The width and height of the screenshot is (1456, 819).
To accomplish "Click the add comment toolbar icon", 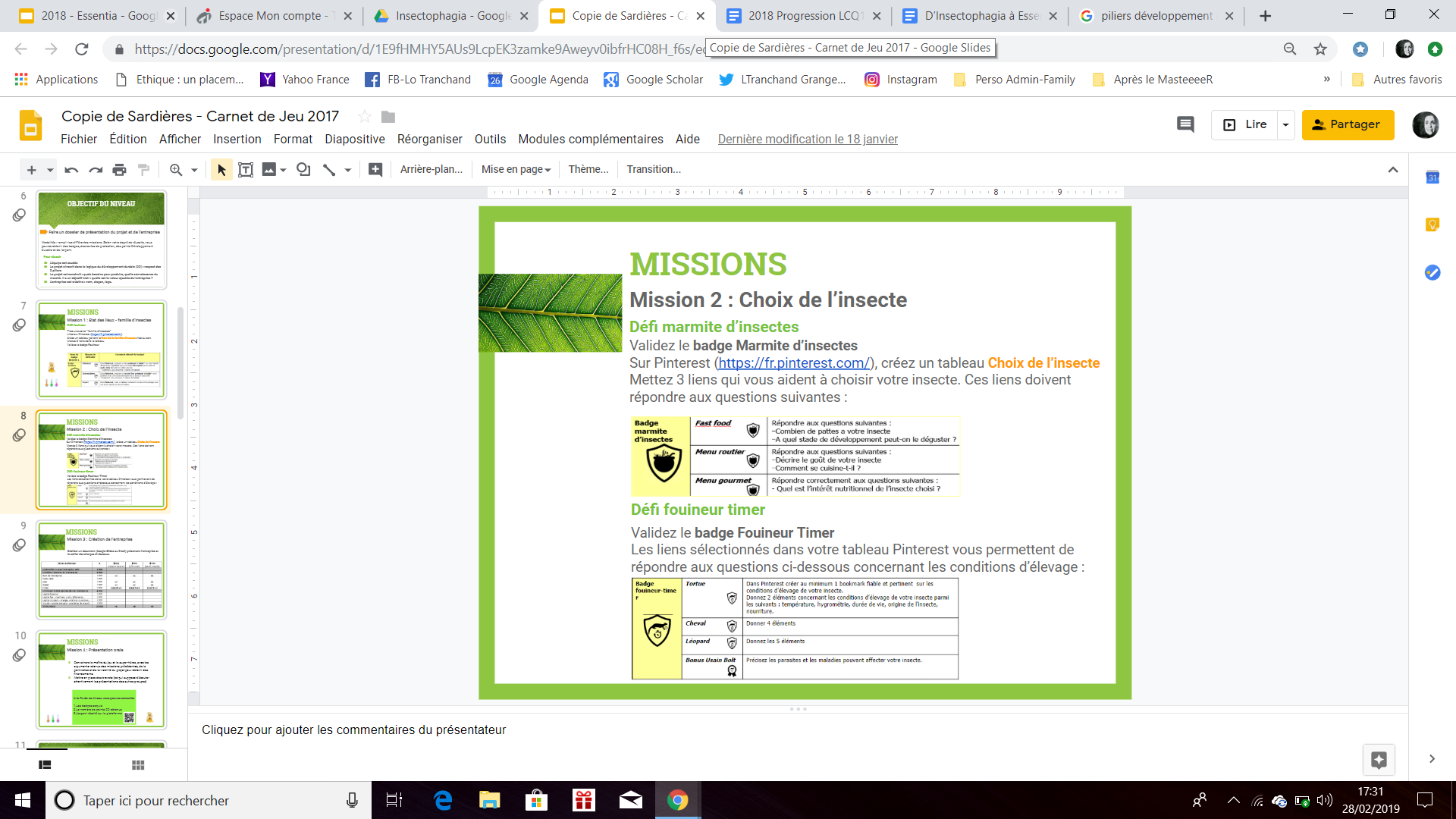I will (x=375, y=170).
